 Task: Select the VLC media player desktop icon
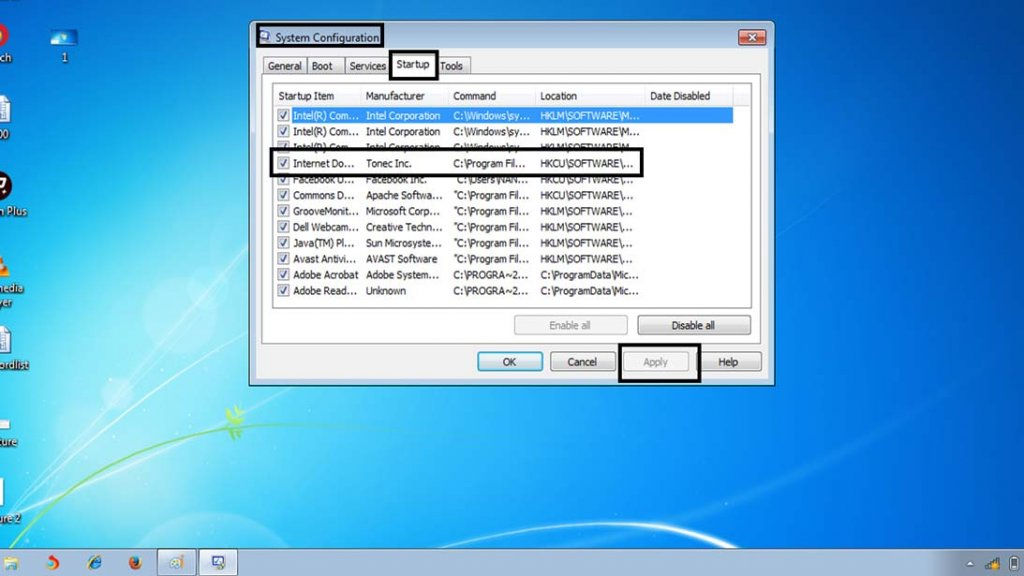click(x=7, y=281)
